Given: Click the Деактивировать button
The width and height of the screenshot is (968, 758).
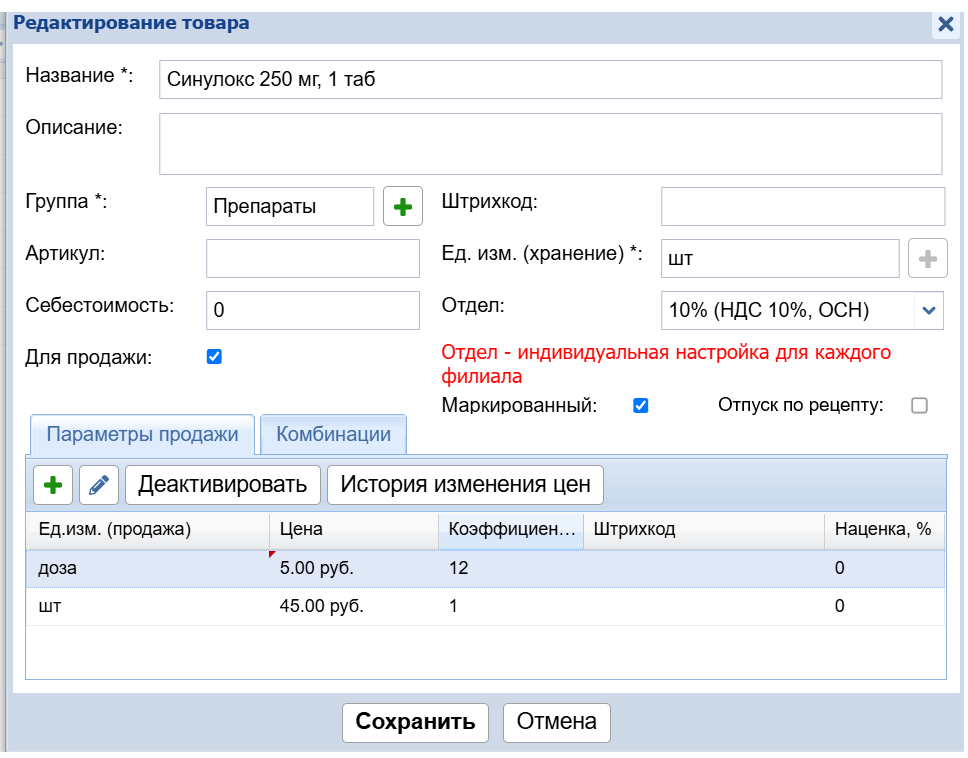Looking at the screenshot, I should pos(222,485).
